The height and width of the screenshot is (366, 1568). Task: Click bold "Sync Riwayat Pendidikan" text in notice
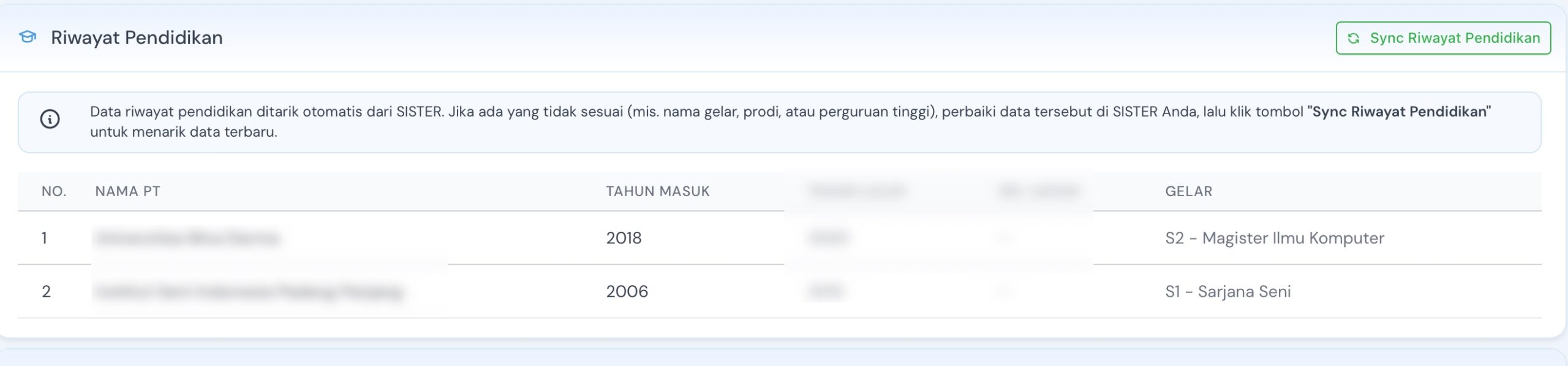[1399, 112]
